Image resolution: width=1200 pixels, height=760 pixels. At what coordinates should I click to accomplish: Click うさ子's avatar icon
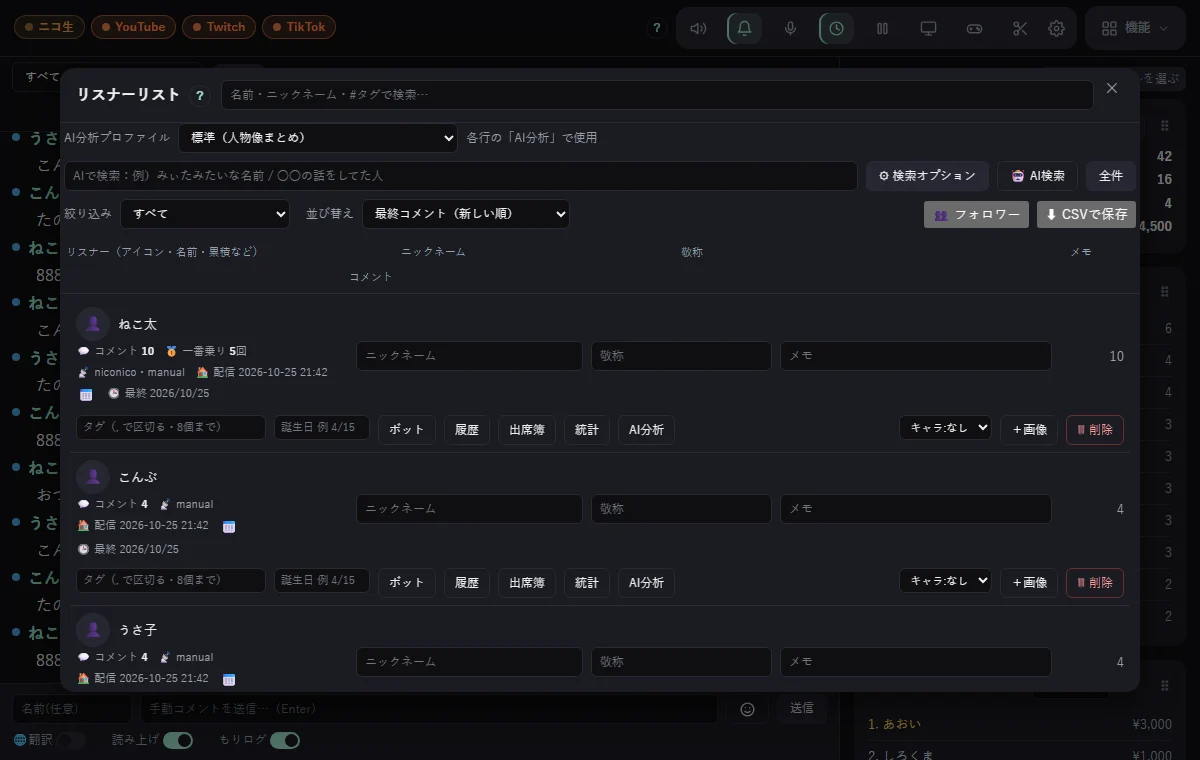point(93,630)
